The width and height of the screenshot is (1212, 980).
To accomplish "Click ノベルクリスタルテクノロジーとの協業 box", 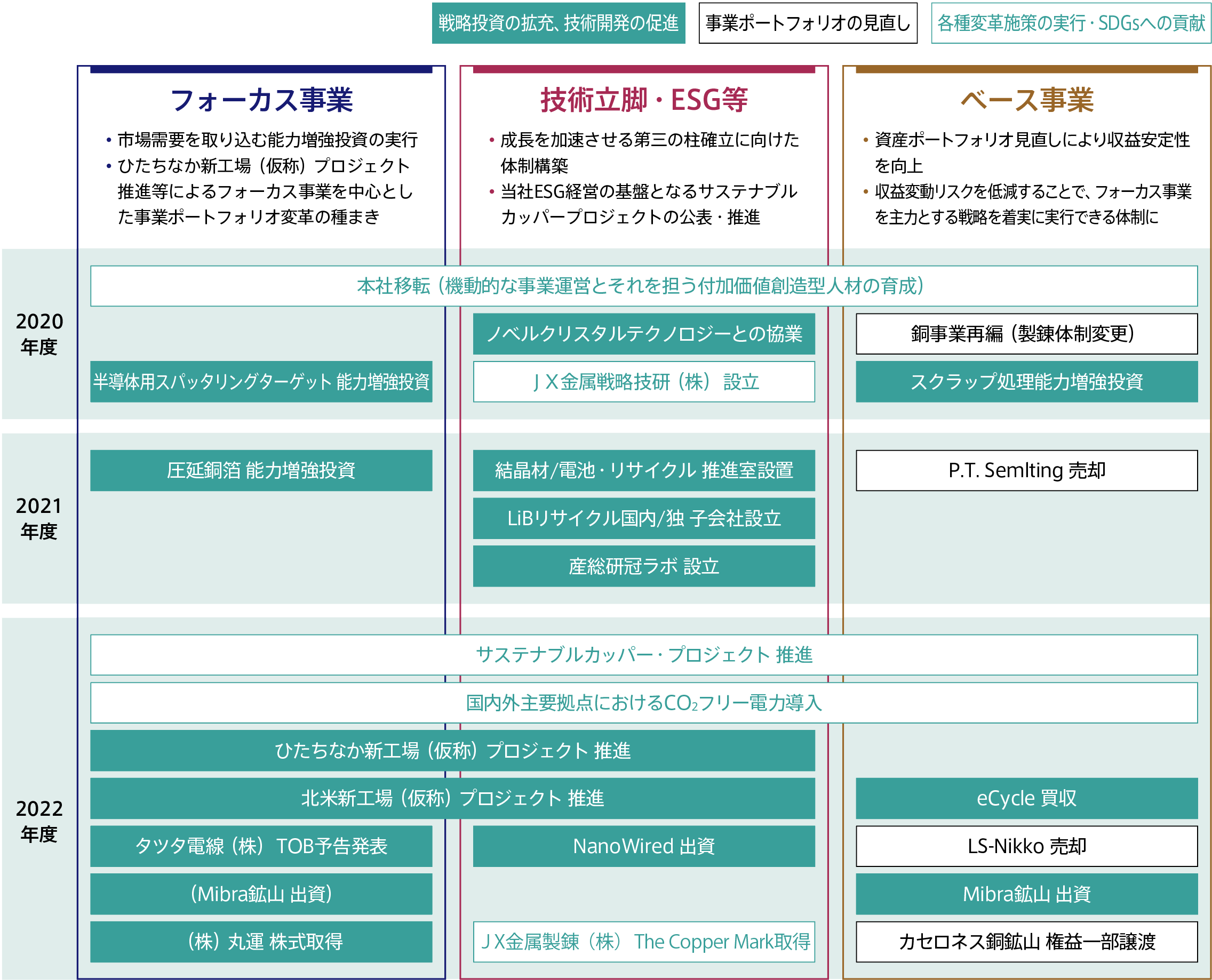I will click(x=644, y=334).
